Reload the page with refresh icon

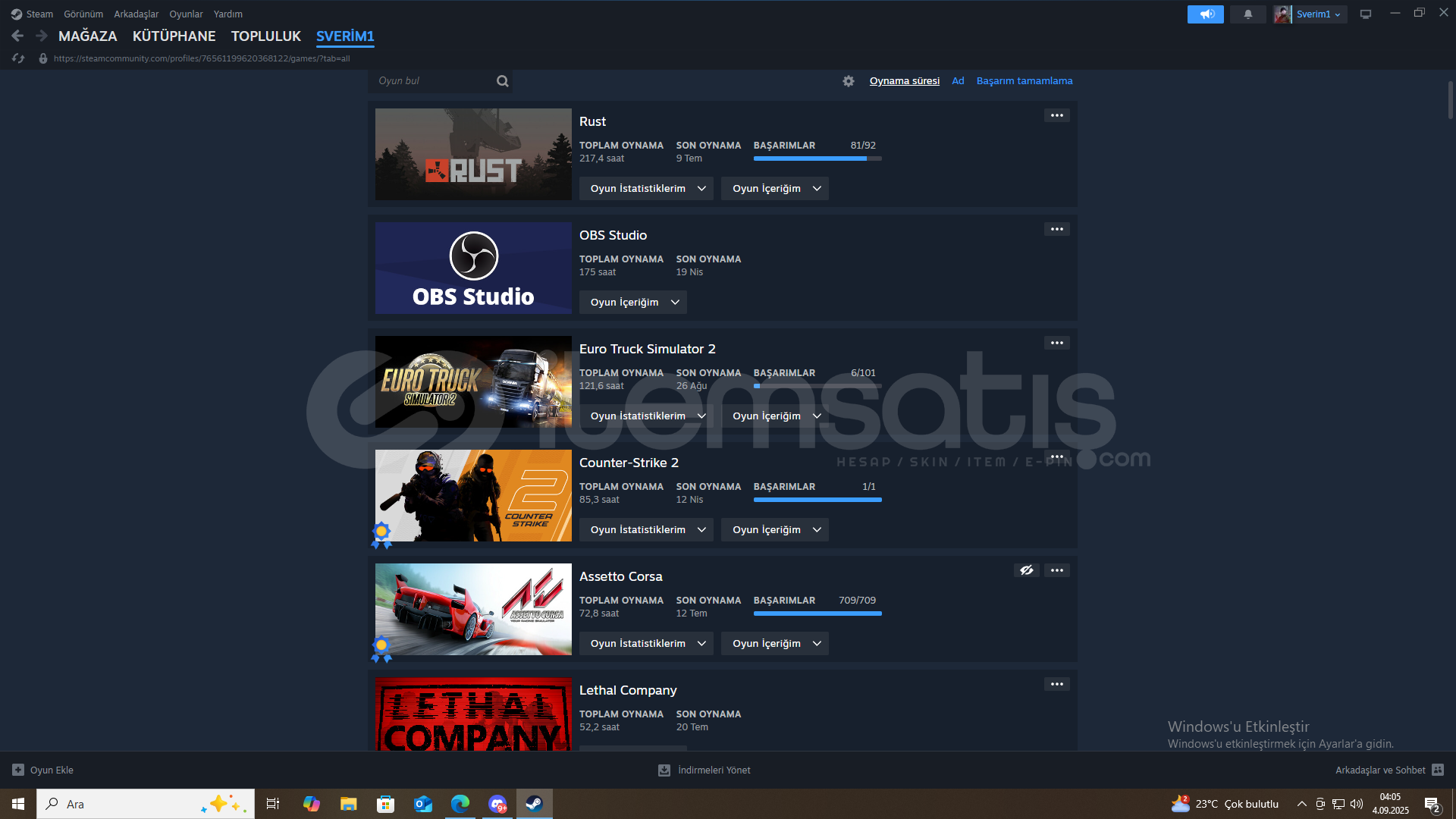(18, 58)
